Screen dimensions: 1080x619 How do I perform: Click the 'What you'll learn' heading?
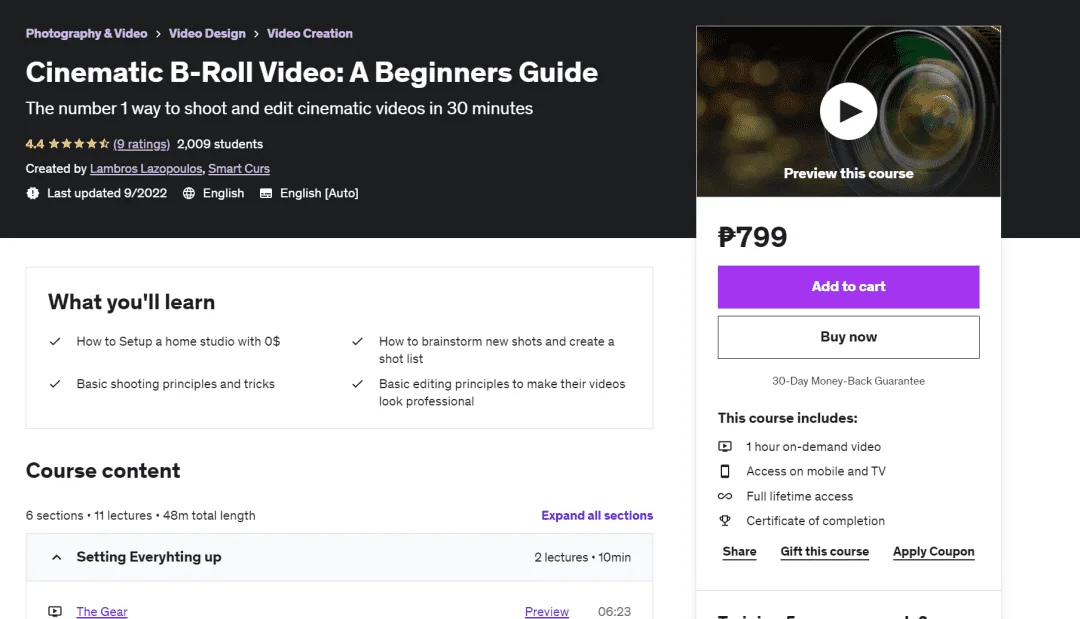tap(132, 302)
